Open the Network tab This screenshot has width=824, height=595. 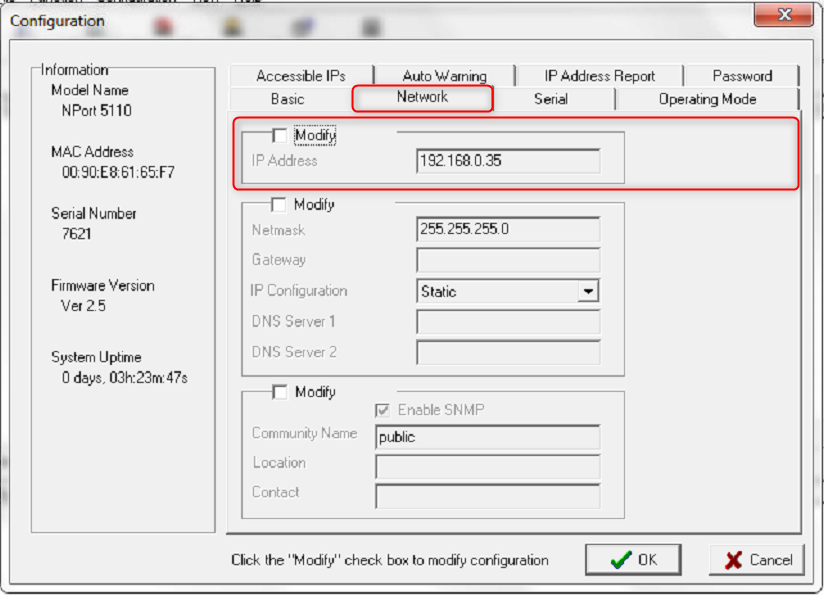pyautogui.click(x=422, y=97)
